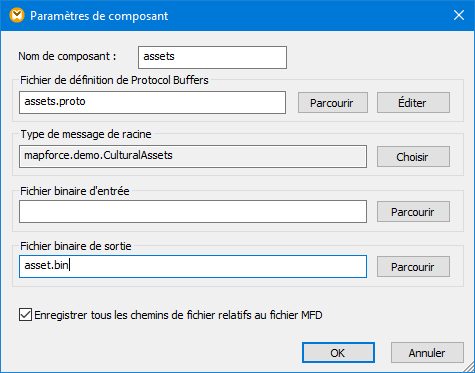Click the mapforce.demo.CulturalAssets root message field
The width and height of the screenshot is (475, 373).
tap(193, 156)
